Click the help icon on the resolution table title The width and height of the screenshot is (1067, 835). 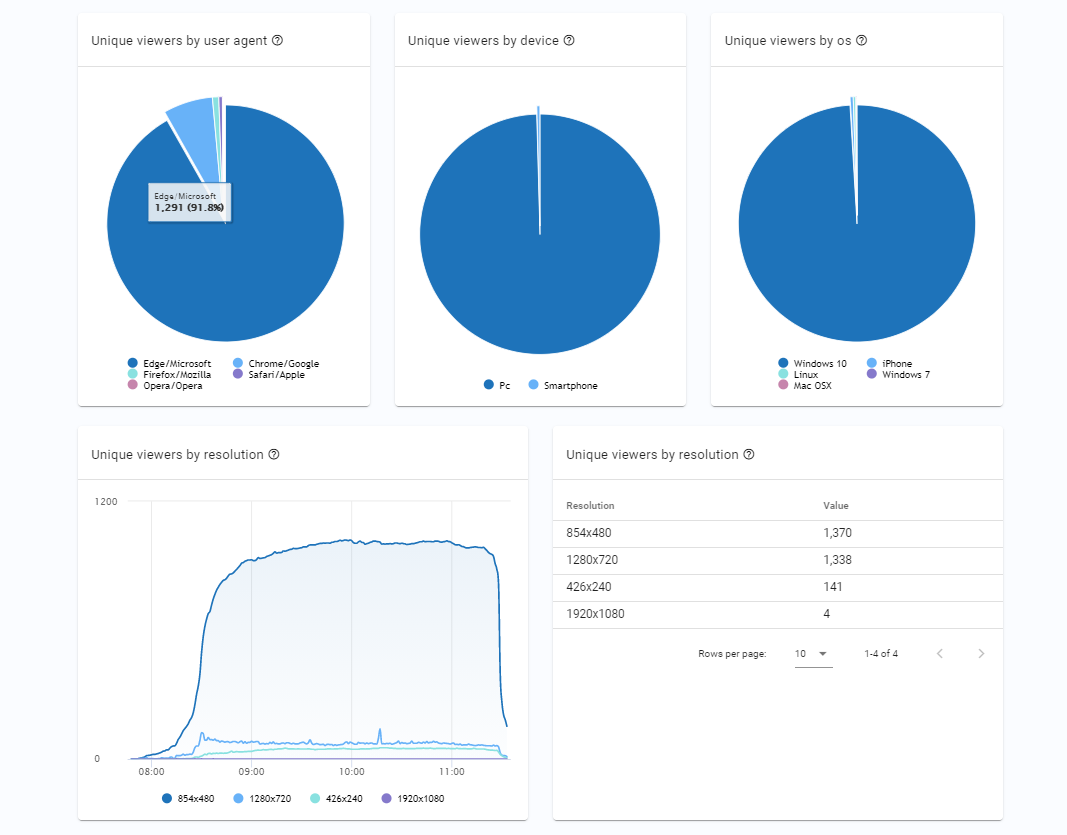tap(749, 454)
